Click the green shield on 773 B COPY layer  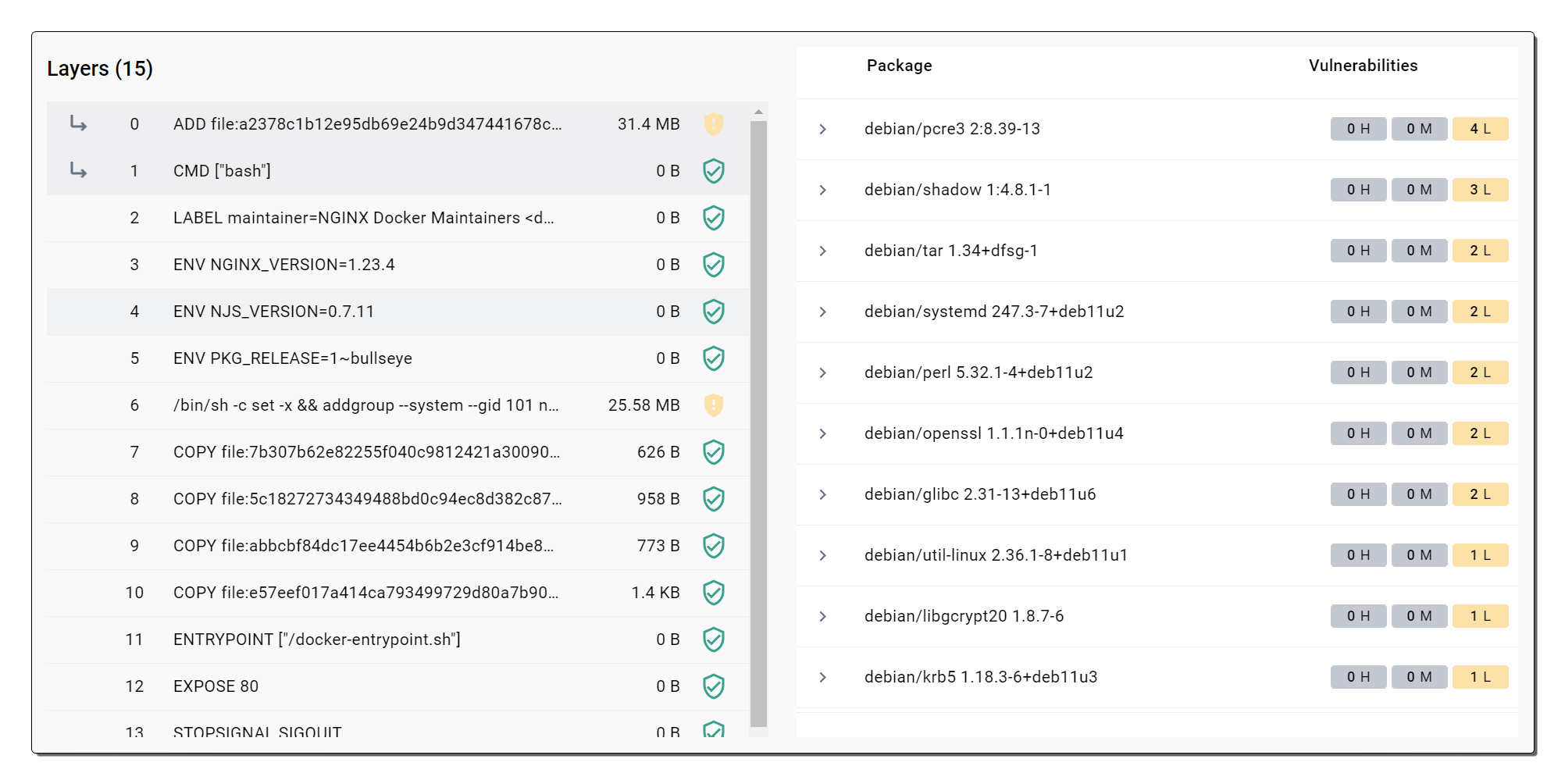tap(713, 546)
